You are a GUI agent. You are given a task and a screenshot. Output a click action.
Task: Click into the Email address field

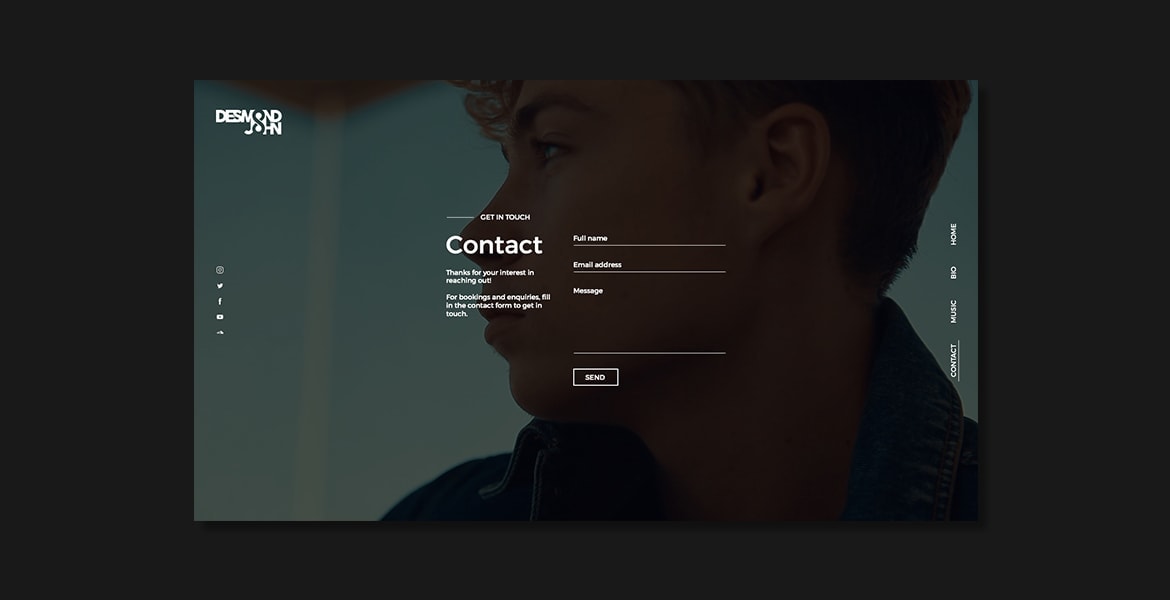649,265
